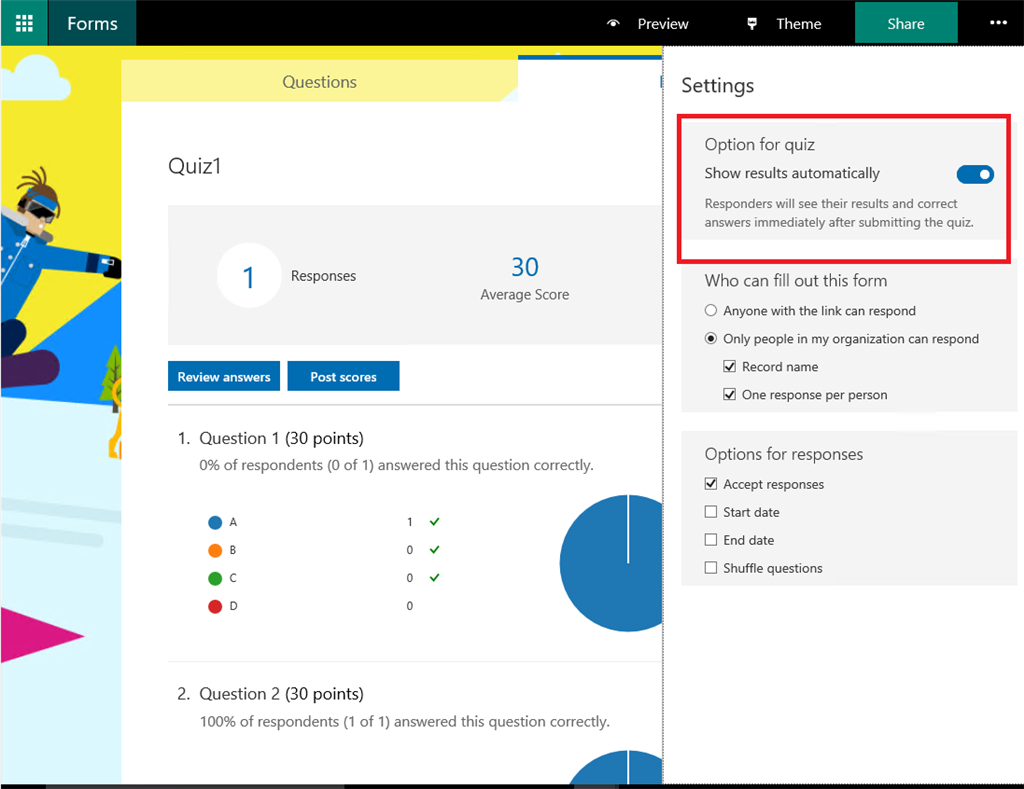Click the 'Responders will see their results' description

click(839, 213)
